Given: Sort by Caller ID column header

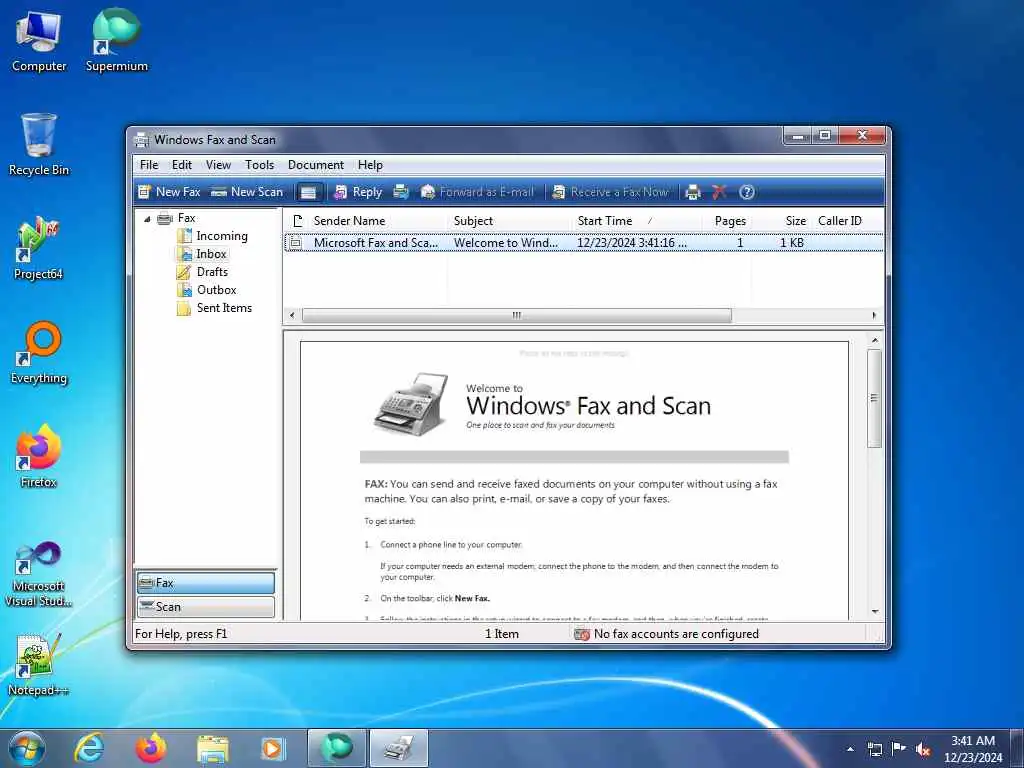Looking at the screenshot, I should point(847,221).
